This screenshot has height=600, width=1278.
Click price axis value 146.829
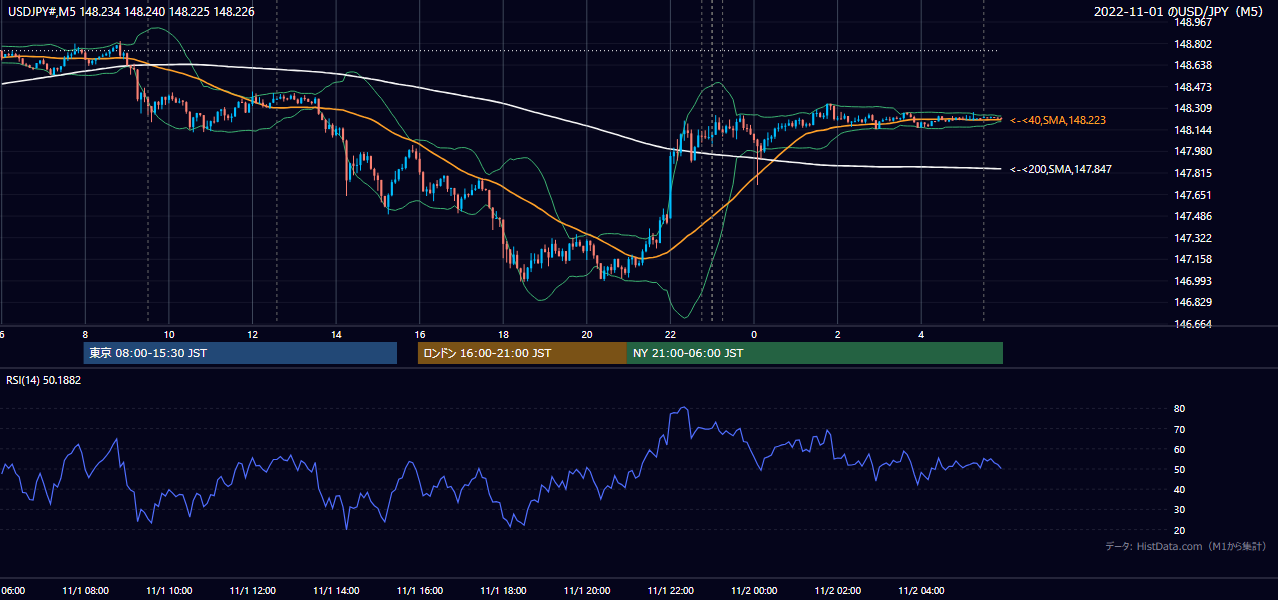pyautogui.click(x=1191, y=302)
